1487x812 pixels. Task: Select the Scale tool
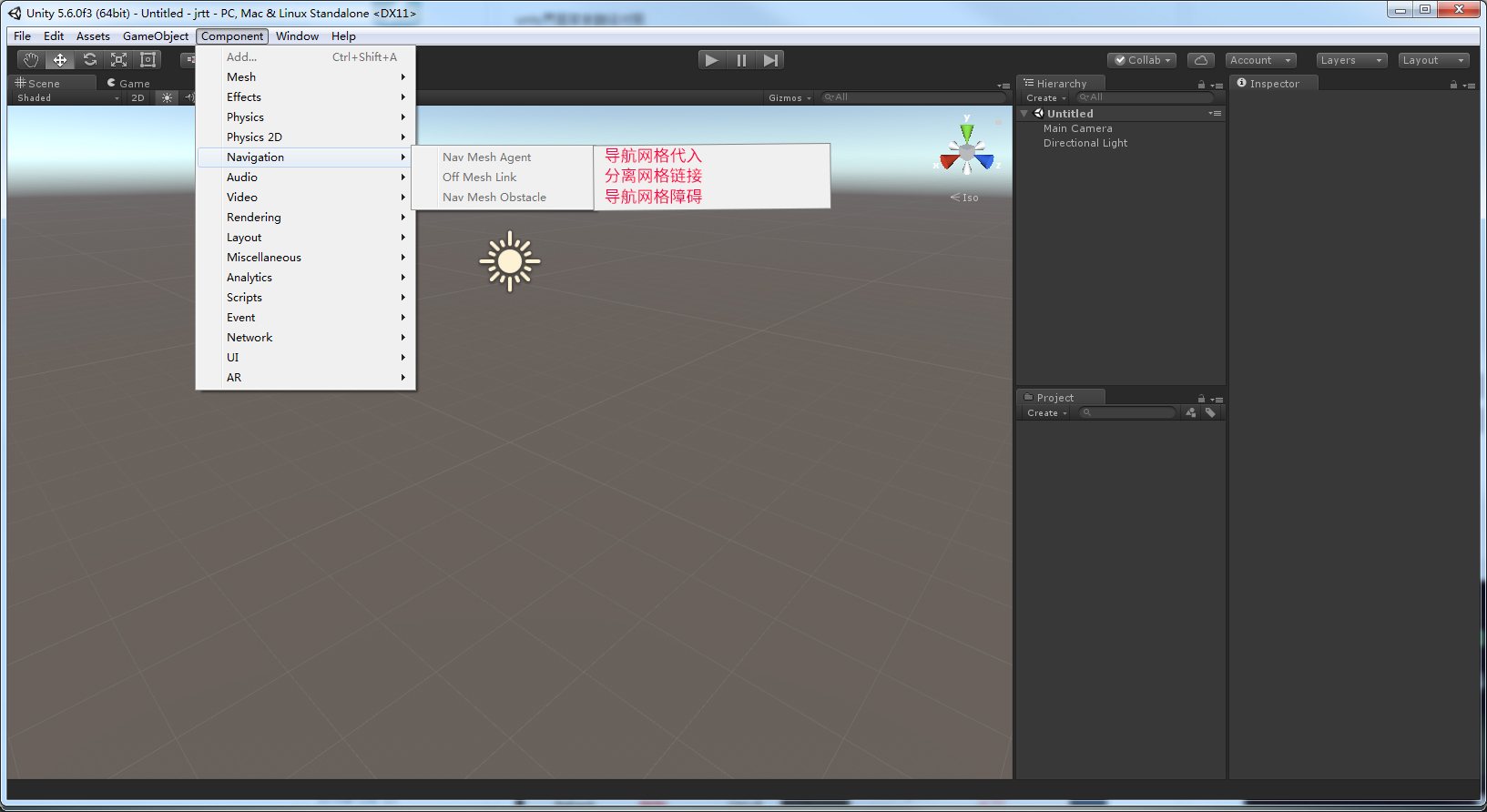point(119,60)
